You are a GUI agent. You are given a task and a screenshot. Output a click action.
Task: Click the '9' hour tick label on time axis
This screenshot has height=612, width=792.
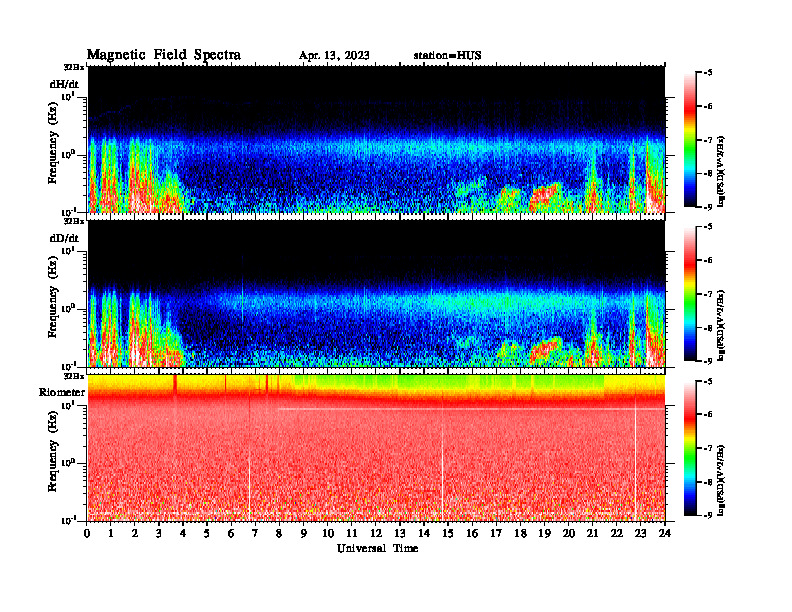[304, 533]
